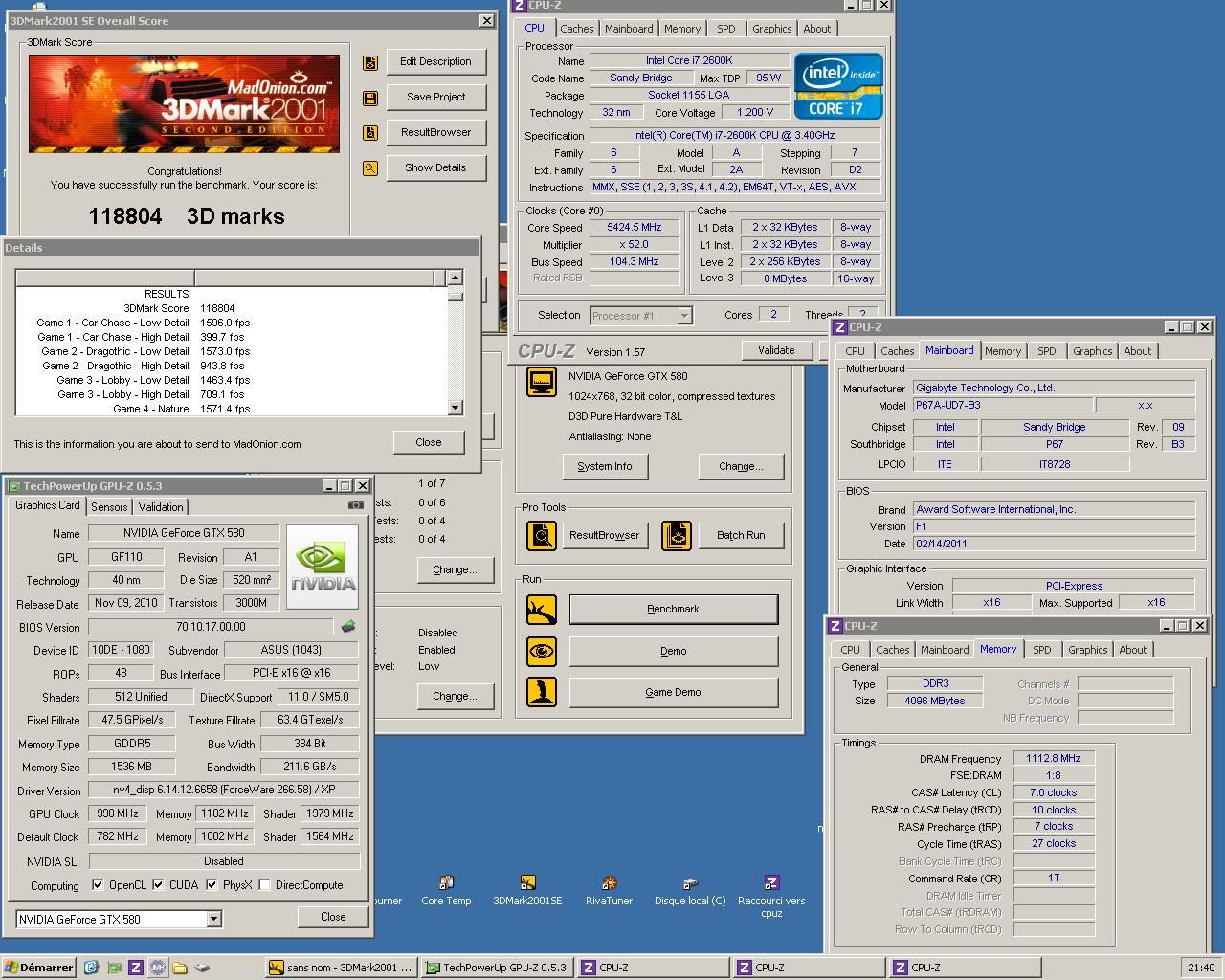This screenshot has width=1225, height=980.
Task: Click the Save Project button
Action: pos(435,98)
